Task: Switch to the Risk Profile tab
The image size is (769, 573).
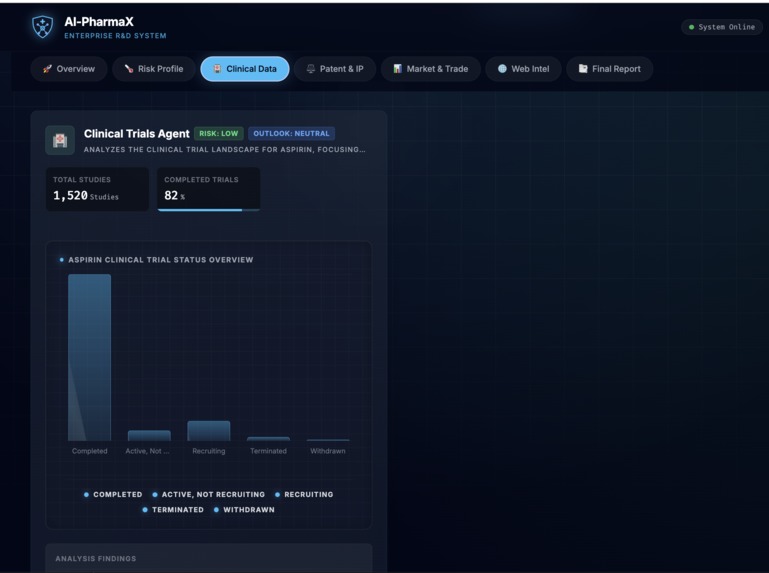Action: coord(154,69)
